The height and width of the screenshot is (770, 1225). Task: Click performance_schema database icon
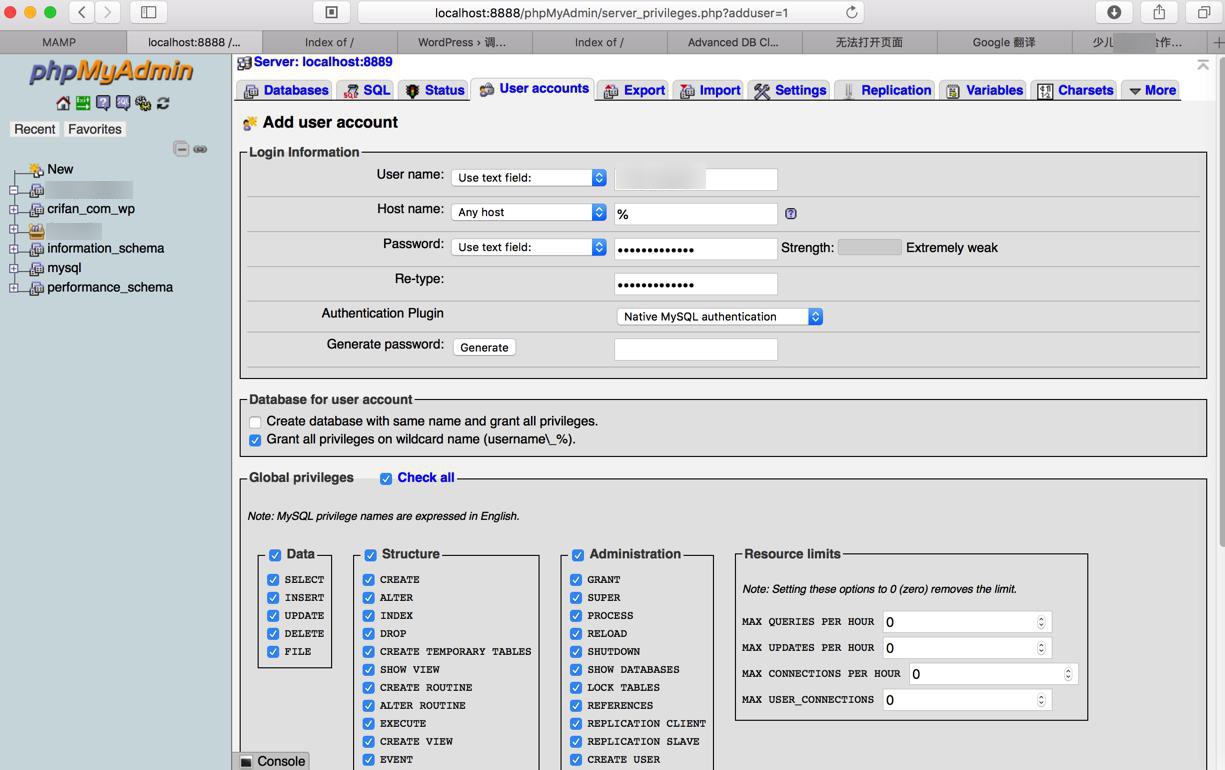[x=37, y=287]
